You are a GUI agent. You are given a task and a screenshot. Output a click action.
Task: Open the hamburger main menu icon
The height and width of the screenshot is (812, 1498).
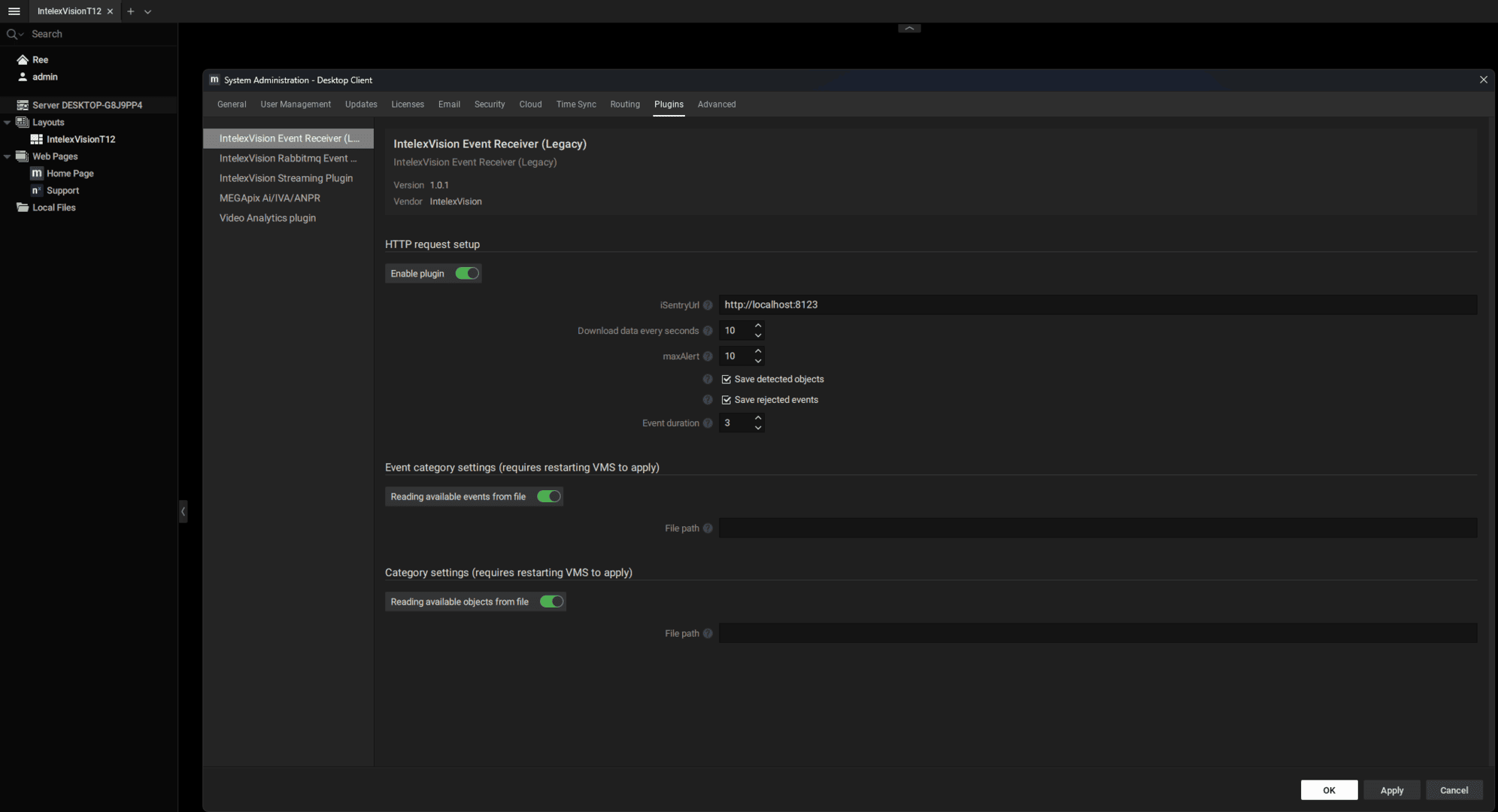[14, 11]
